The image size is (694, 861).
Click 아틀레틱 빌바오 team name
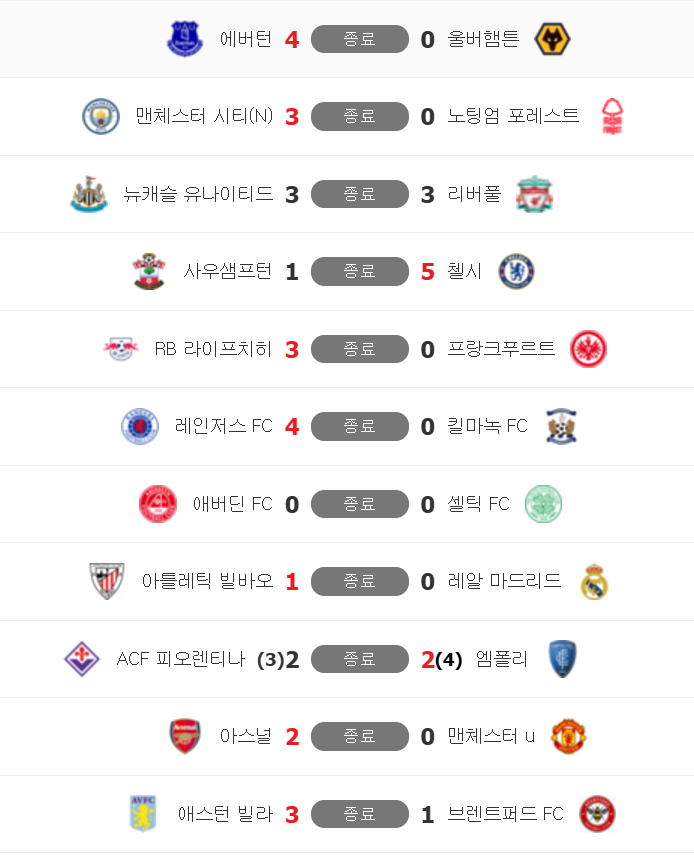208,581
